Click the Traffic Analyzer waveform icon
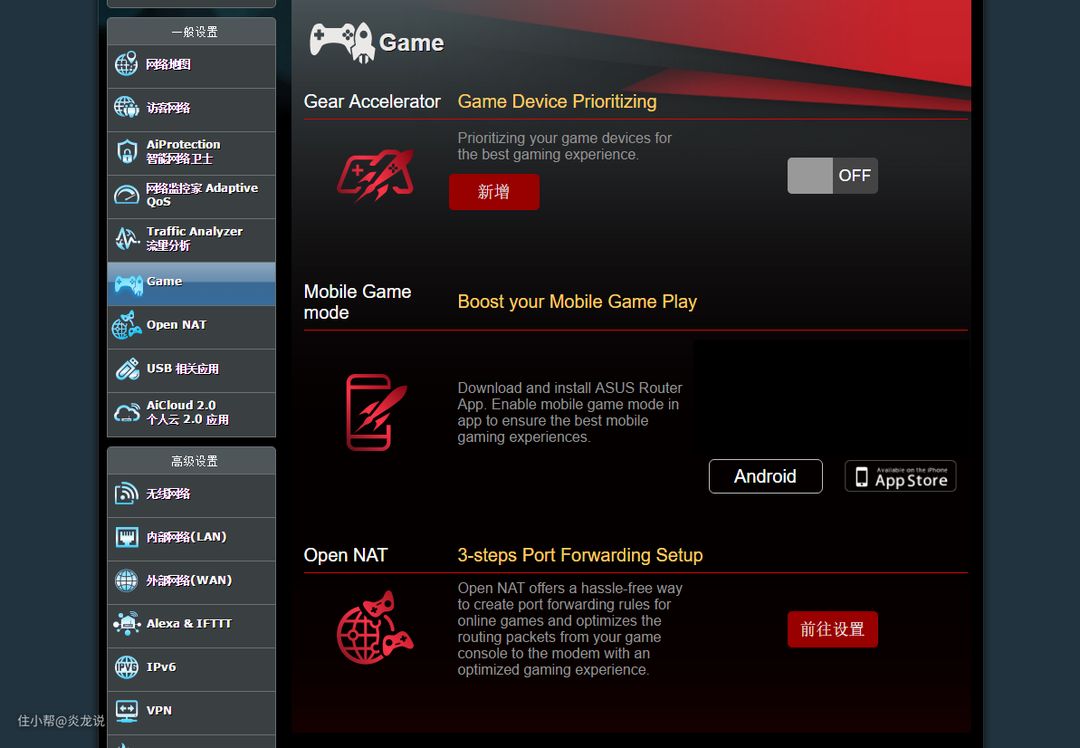 point(126,239)
